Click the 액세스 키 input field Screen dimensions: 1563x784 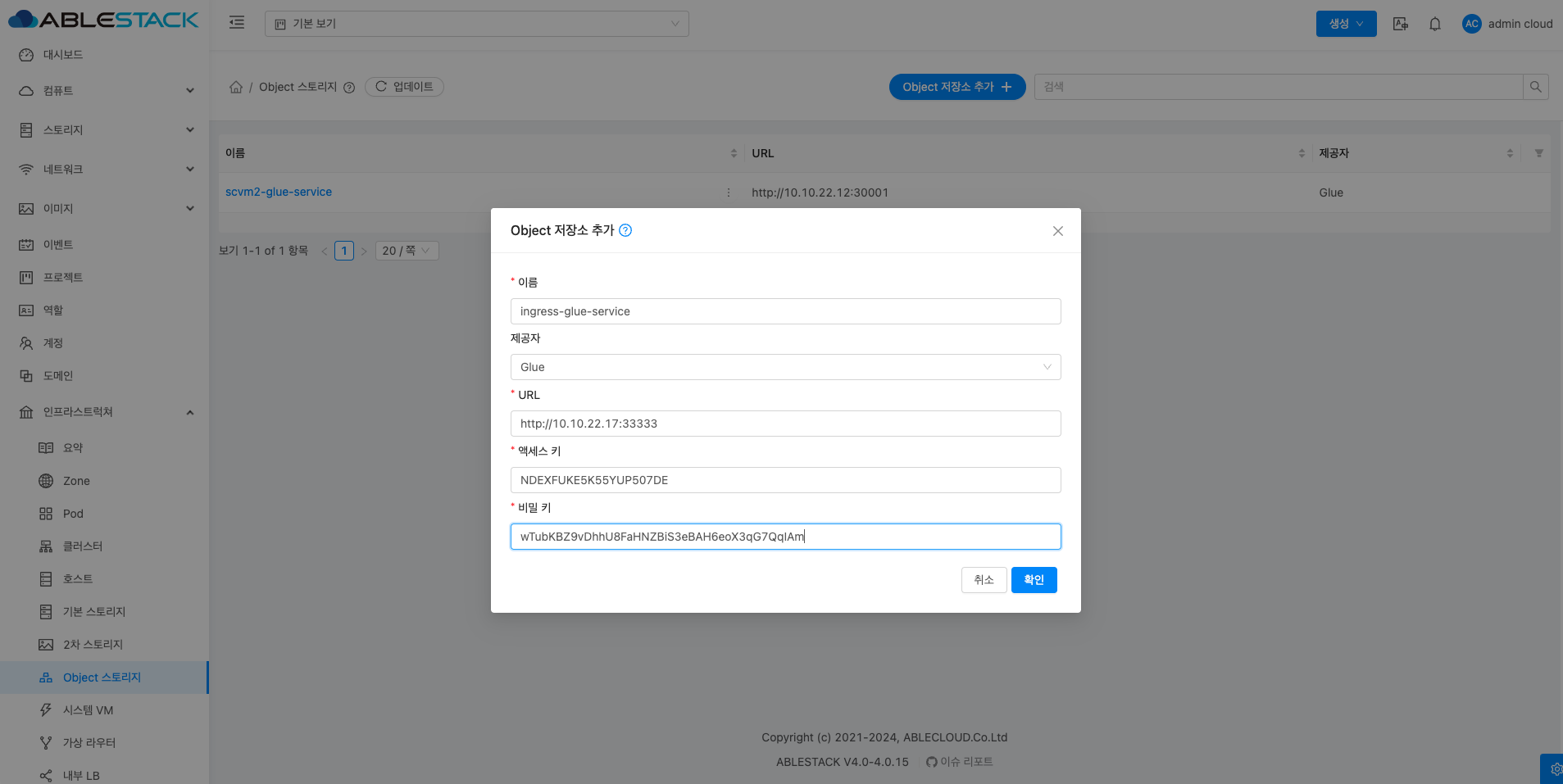(785, 480)
